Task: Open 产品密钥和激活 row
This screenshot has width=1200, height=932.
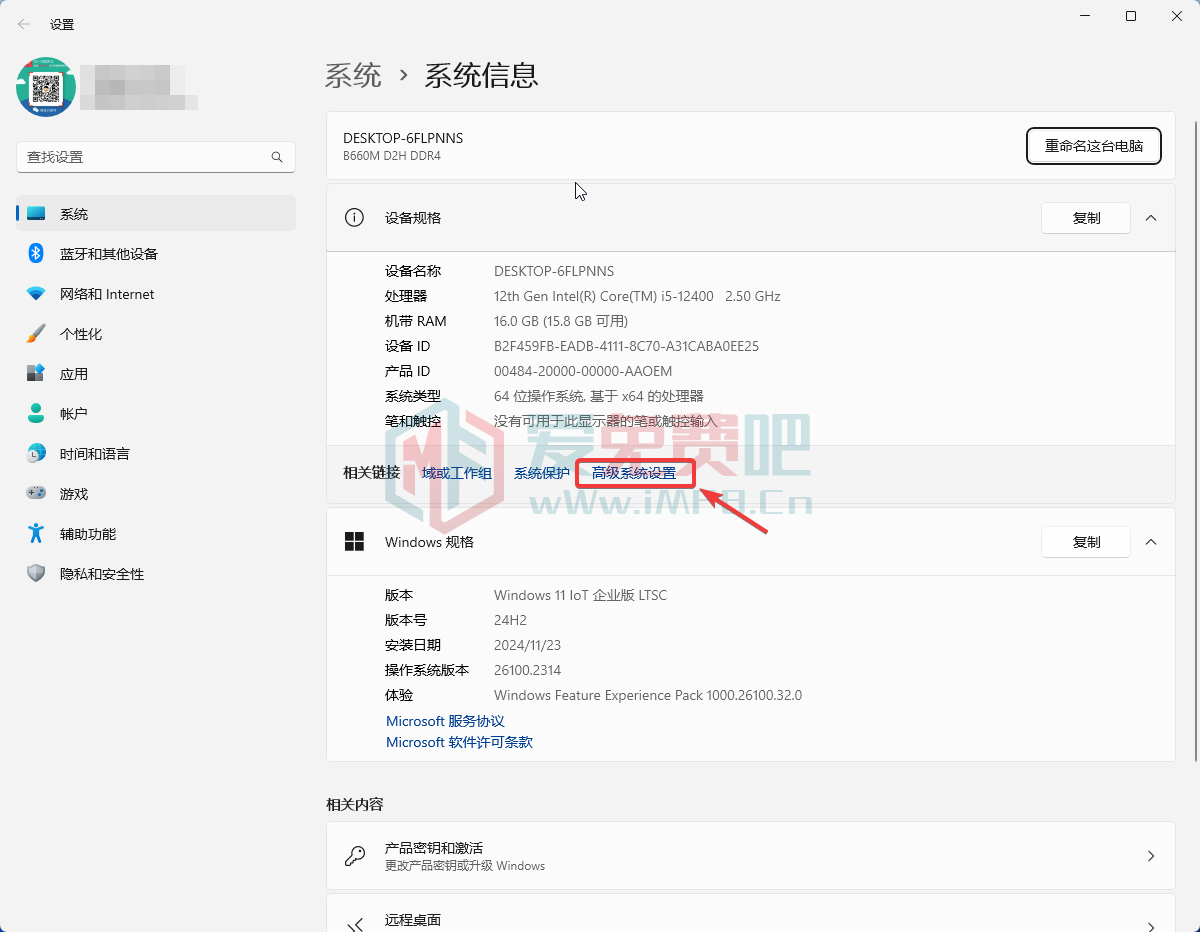Action: coord(751,856)
